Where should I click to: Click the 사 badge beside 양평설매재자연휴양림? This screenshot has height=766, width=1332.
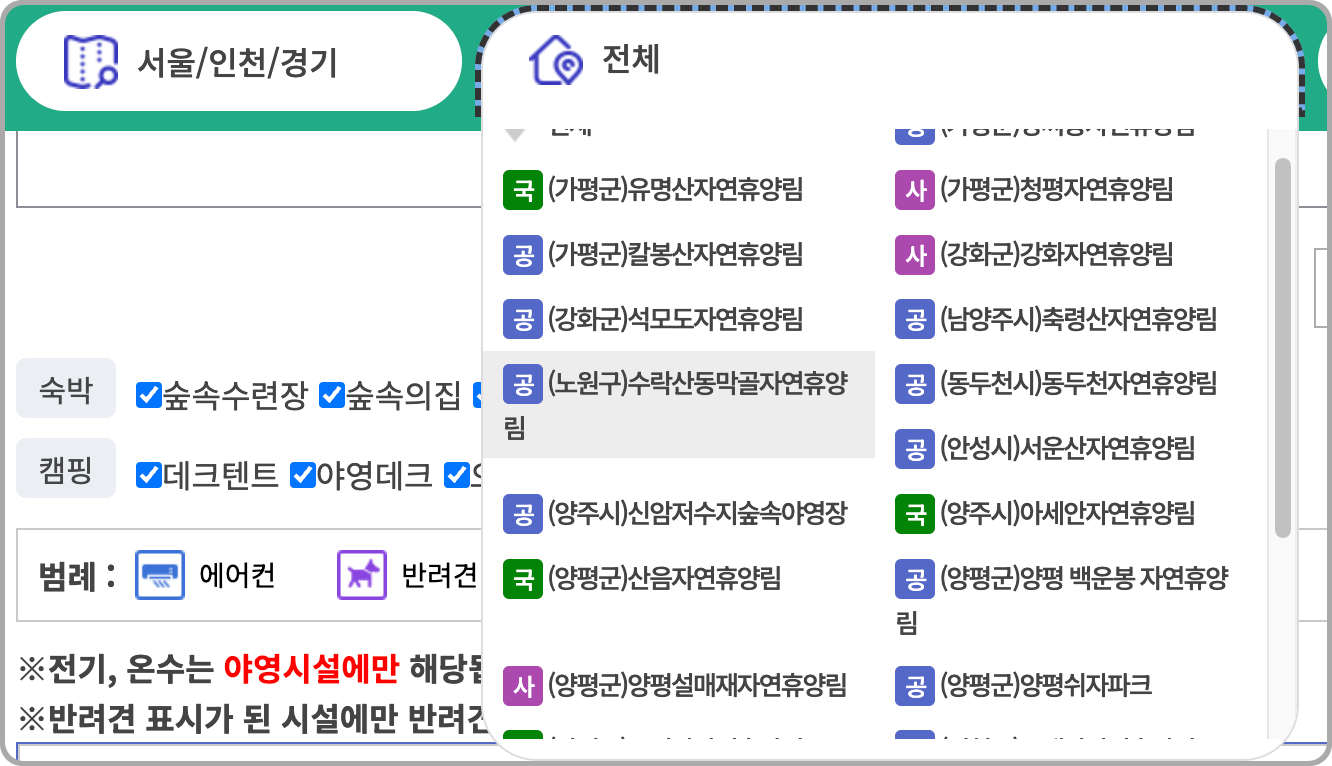(522, 685)
